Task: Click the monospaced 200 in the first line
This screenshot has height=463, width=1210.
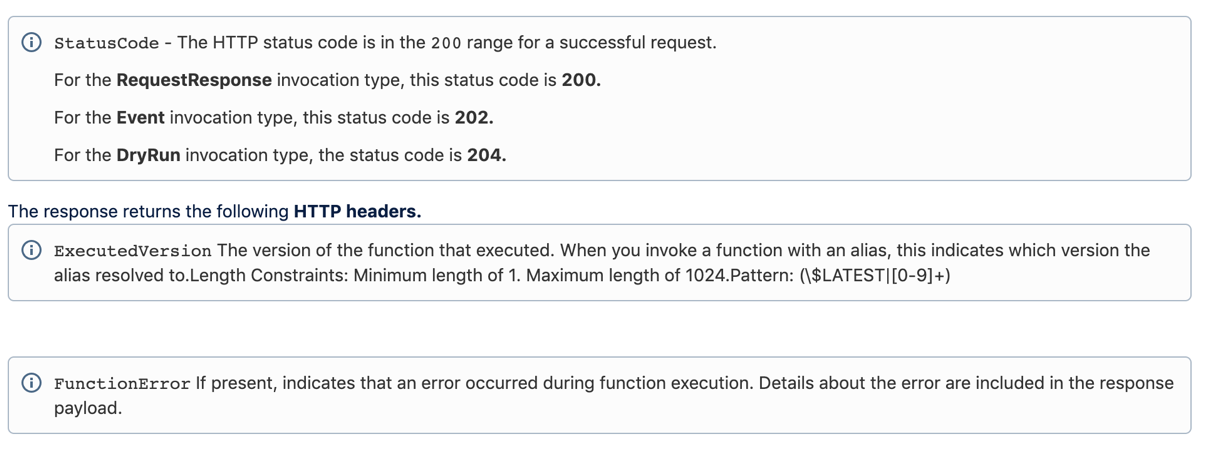Action: pos(446,43)
